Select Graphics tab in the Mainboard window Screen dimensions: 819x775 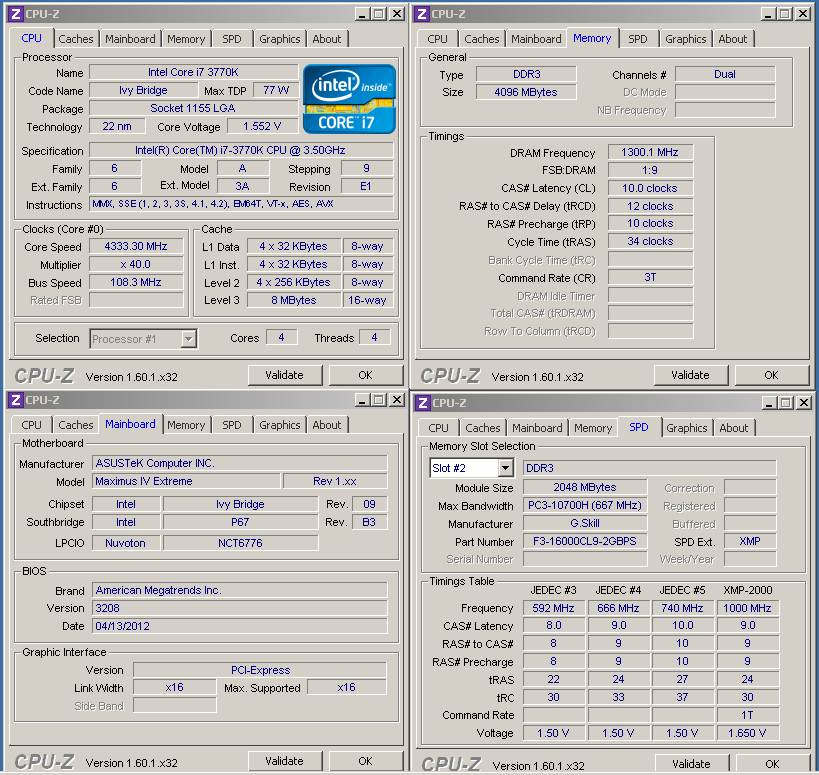pyautogui.click(x=279, y=425)
